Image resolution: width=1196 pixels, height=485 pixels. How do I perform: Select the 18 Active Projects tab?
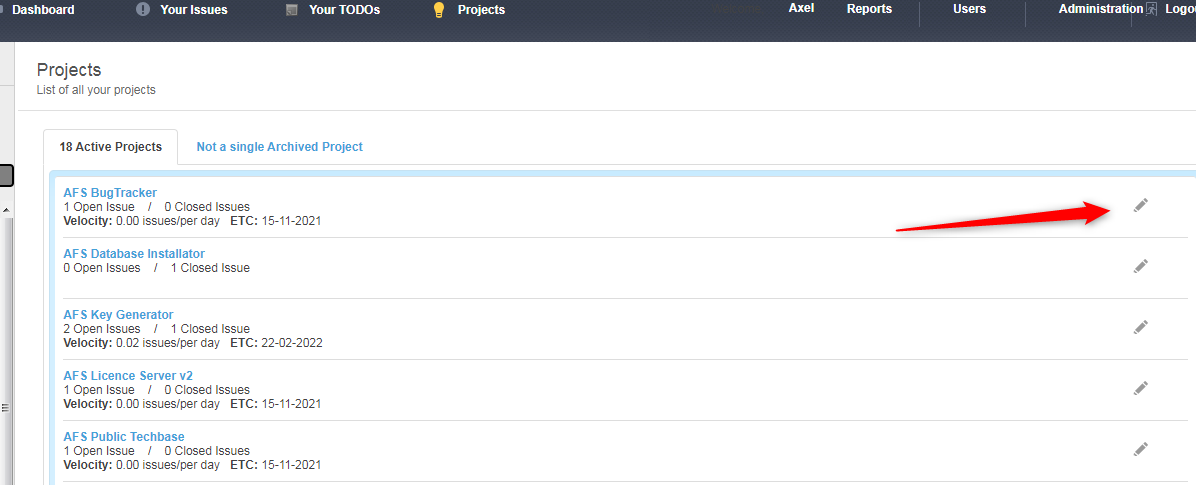[x=111, y=146]
